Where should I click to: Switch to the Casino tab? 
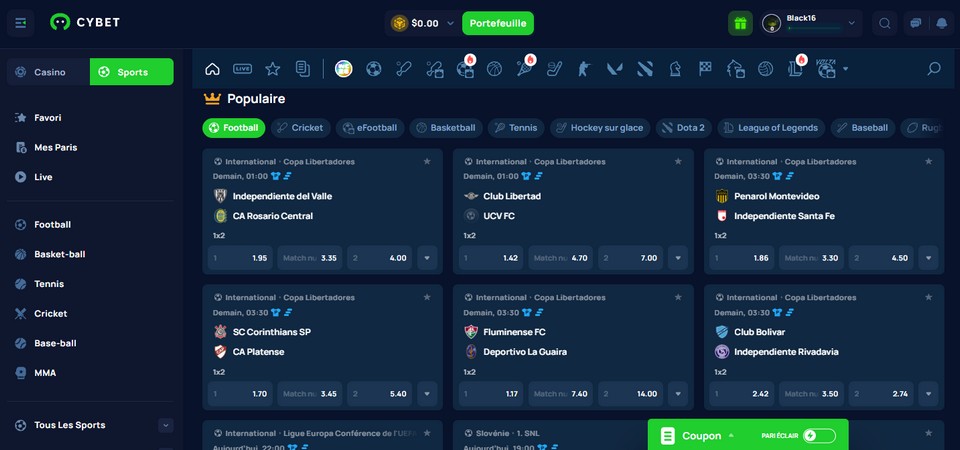[48, 72]
